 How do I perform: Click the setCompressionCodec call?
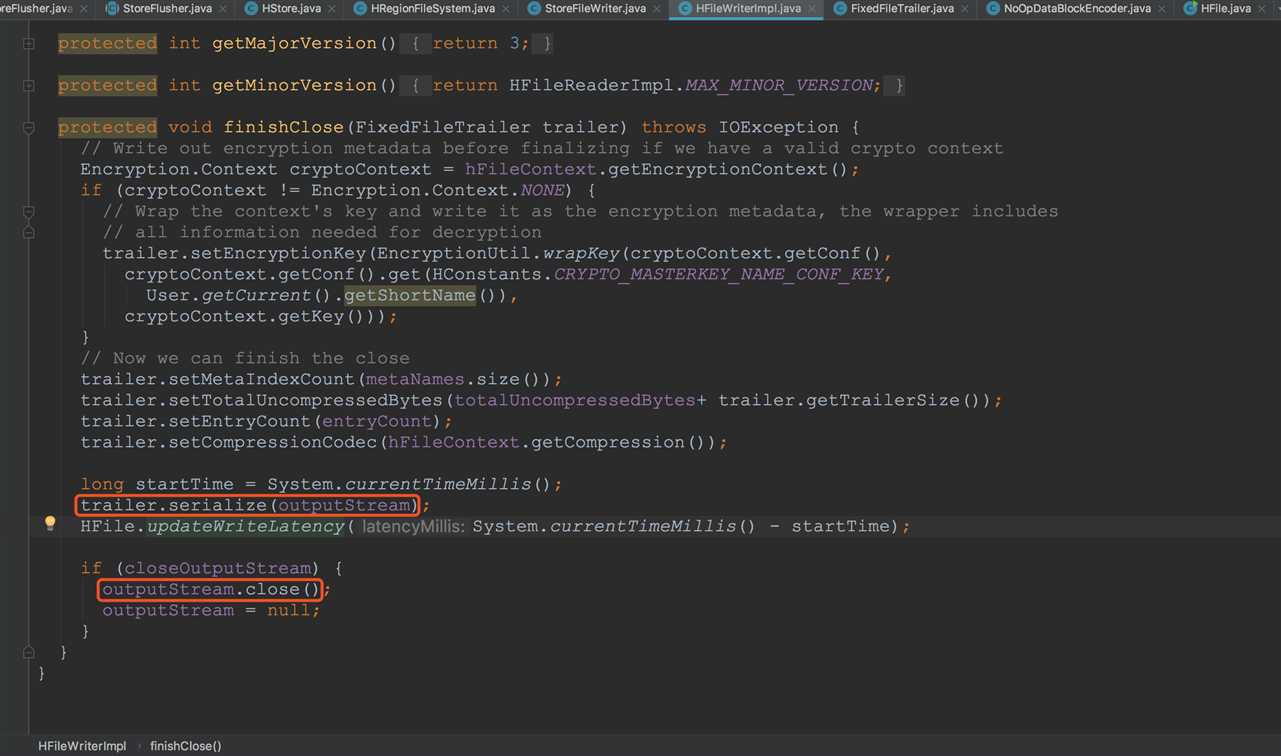[274, 442]
